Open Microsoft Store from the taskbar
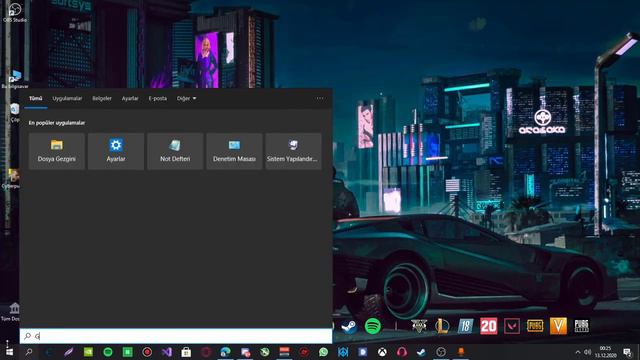This screenshot has height=360, width=640. (186, 351)
